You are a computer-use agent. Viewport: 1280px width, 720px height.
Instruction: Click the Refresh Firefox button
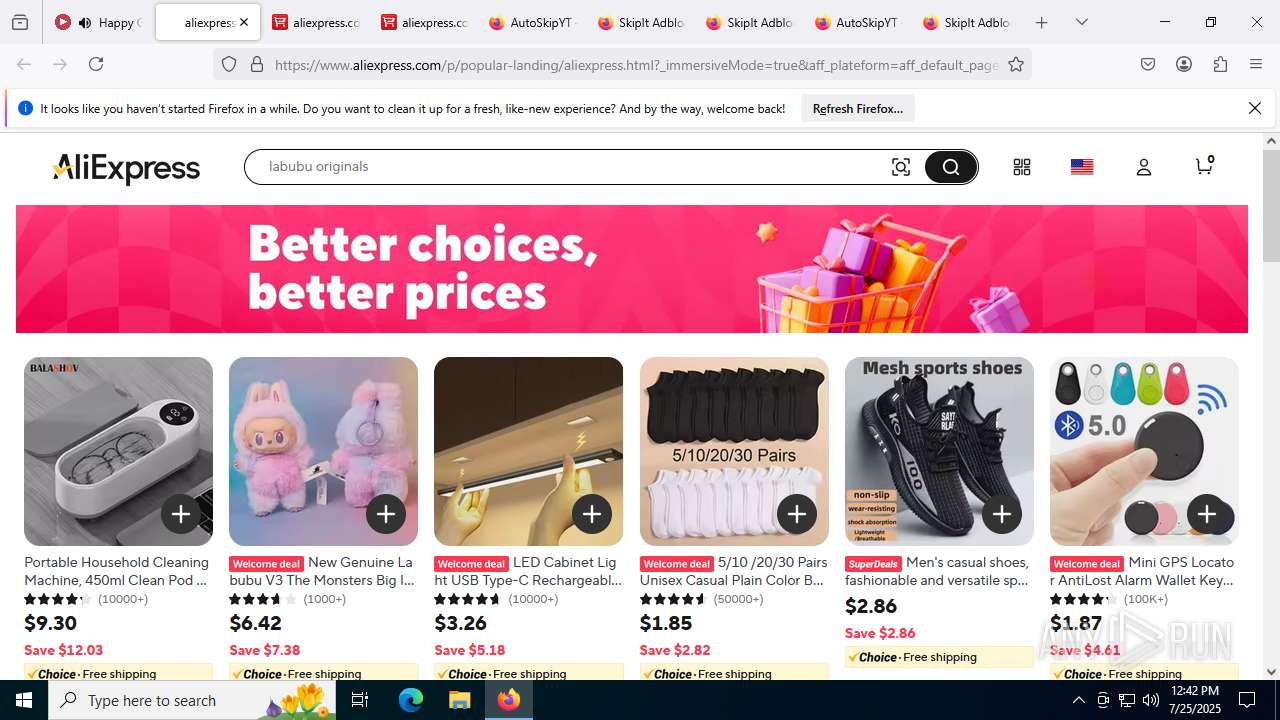[857, 108]
